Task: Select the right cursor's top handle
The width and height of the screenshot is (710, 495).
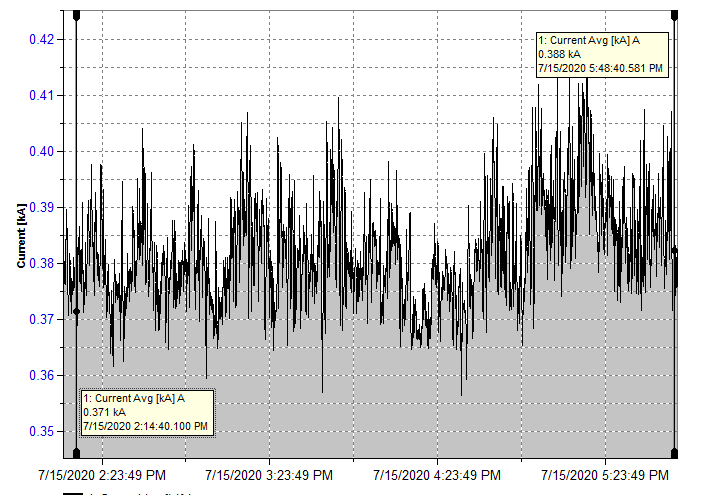Action: 674,16
